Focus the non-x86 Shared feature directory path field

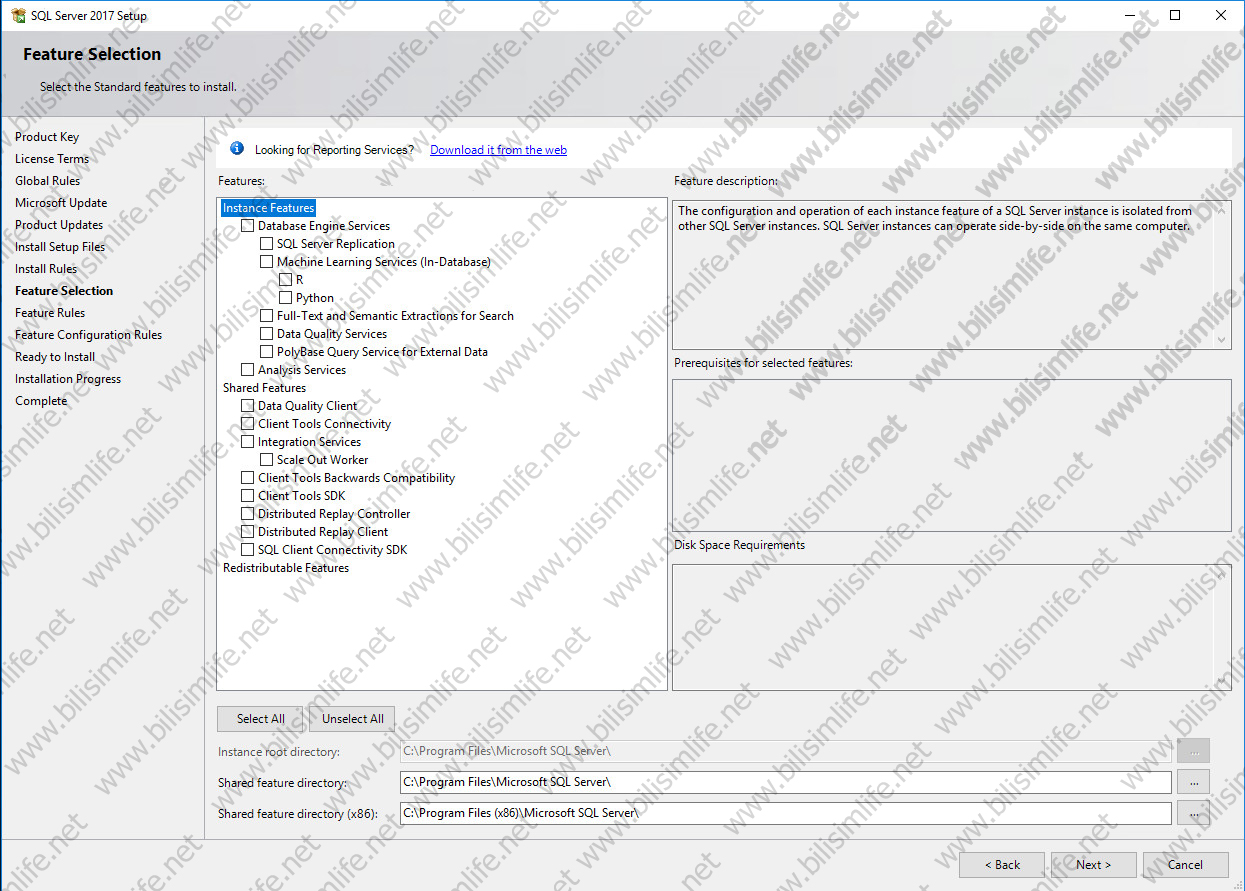pos(785,782)
